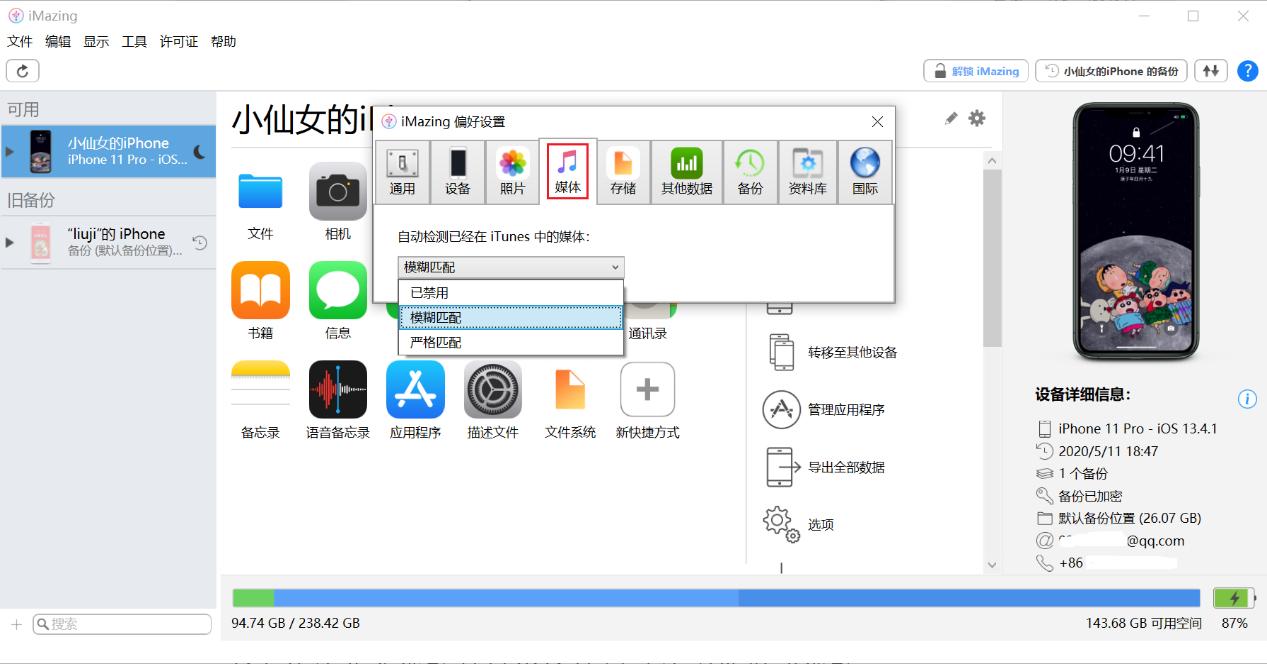Click the 管理应用程序 action icon

pos(781,409)
